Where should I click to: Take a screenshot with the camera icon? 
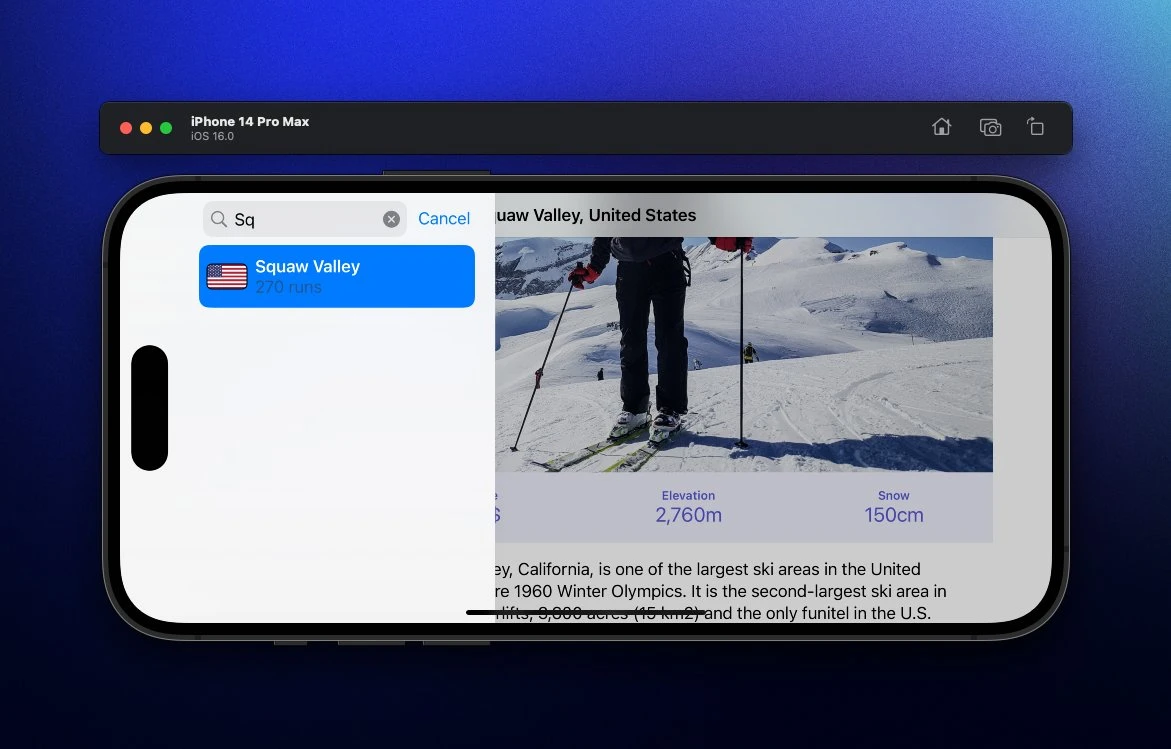(990, 127)
